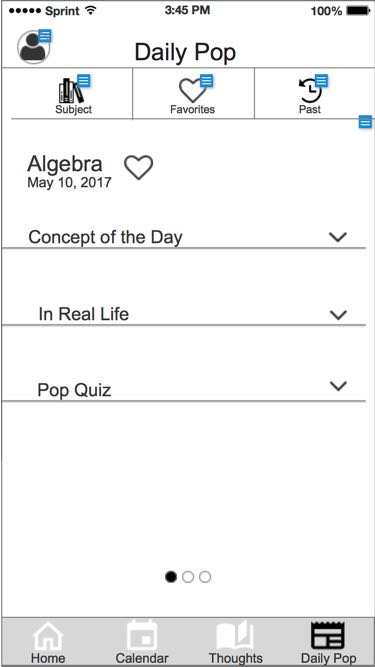Open Favorites heart icon in top bar

(193, 91)
